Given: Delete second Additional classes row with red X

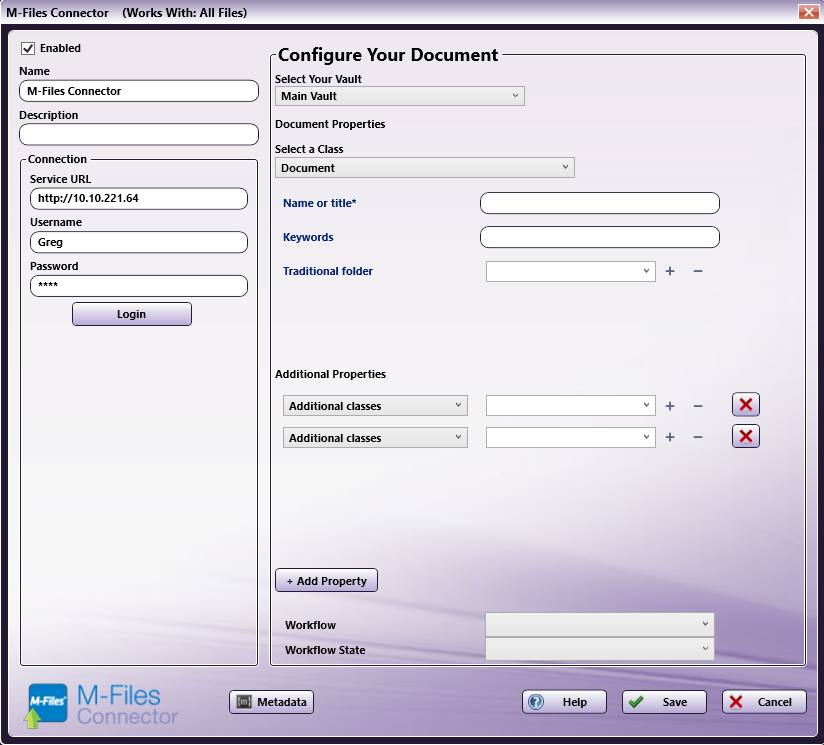Looking at the screenshot, I should coord(746,436).
